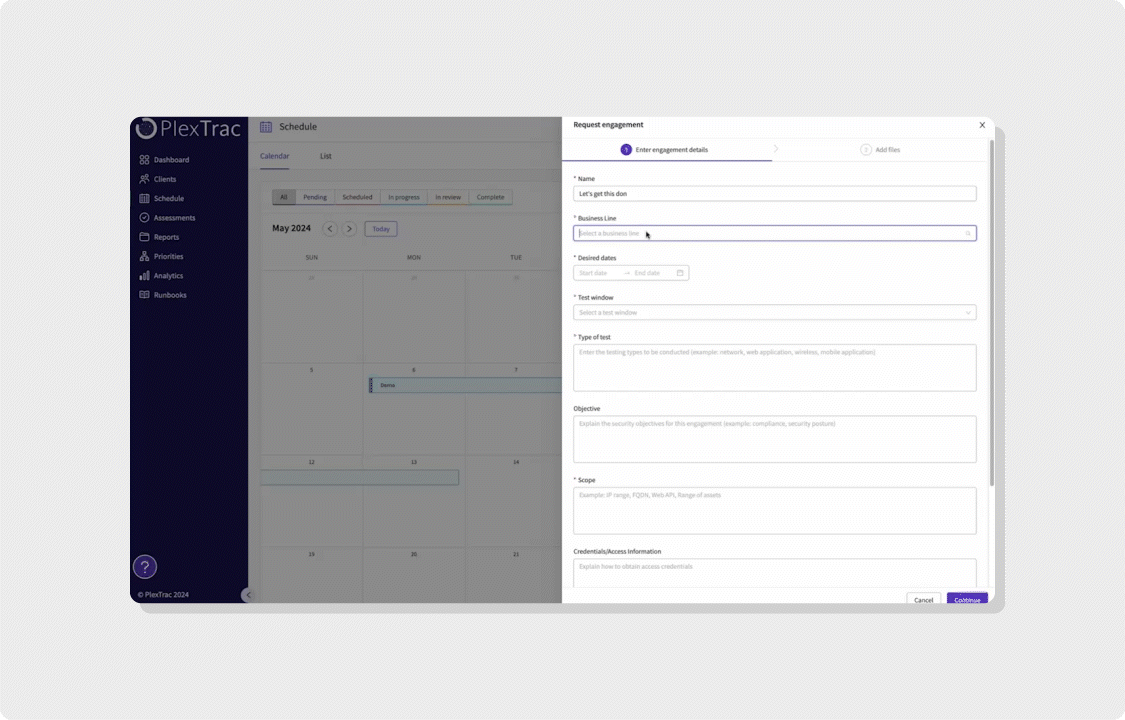Click the Name input field
This screenshot has width=1125, height=720.
point(775,194)
